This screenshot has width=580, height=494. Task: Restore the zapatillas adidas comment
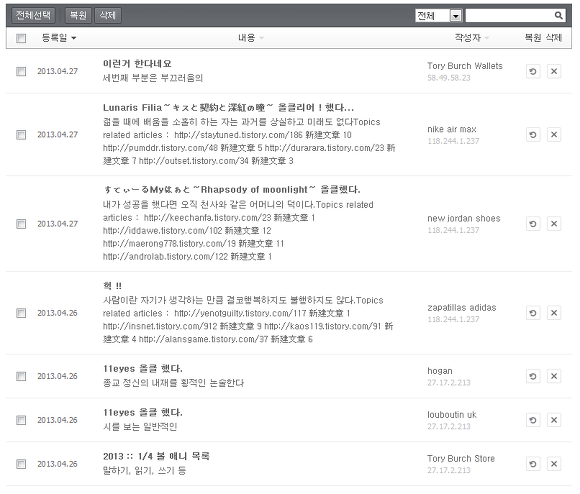(533, 313)
